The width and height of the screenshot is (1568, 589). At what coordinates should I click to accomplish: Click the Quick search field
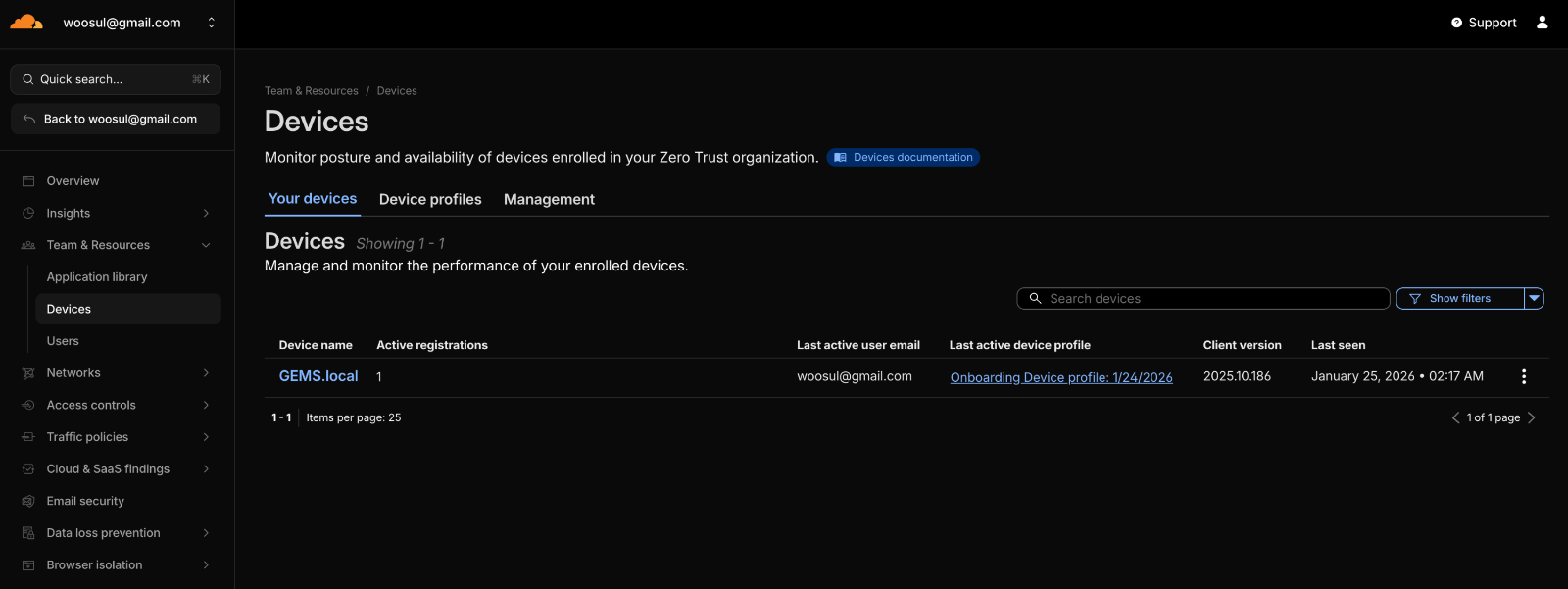116,79
